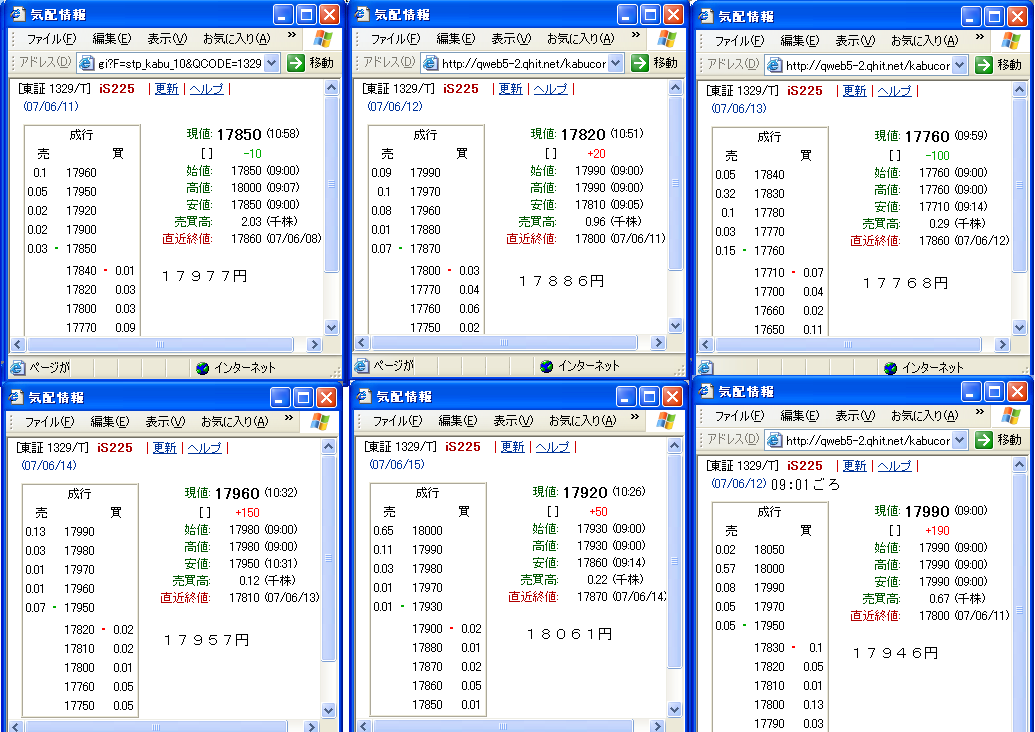Viewport: 1035px width, 732px height.
Task: Open the address dropdown in the 07/06/13 window
Action: pyautogui.click(x=959, y=65)
